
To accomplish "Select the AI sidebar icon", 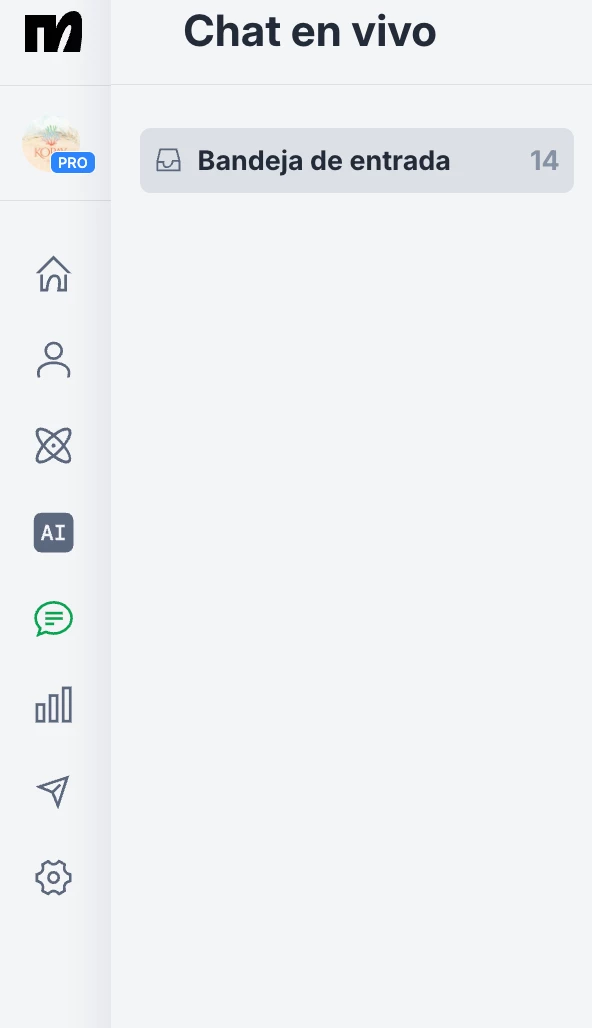I will 54,532.
